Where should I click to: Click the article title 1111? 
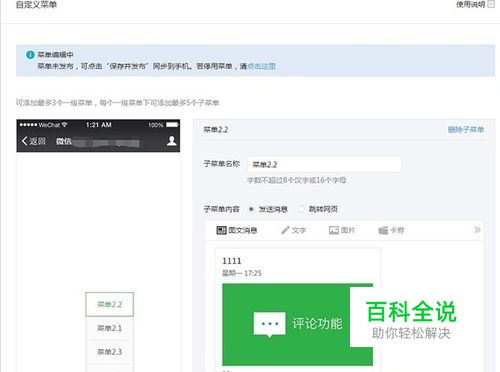click(x=232, y=261)
